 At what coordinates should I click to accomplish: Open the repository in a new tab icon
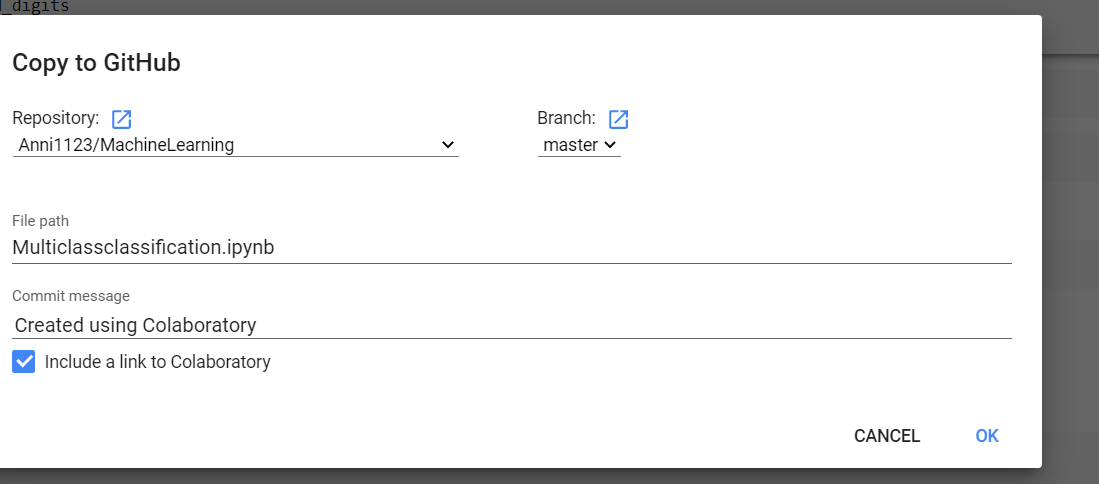(x=122, y=119)
